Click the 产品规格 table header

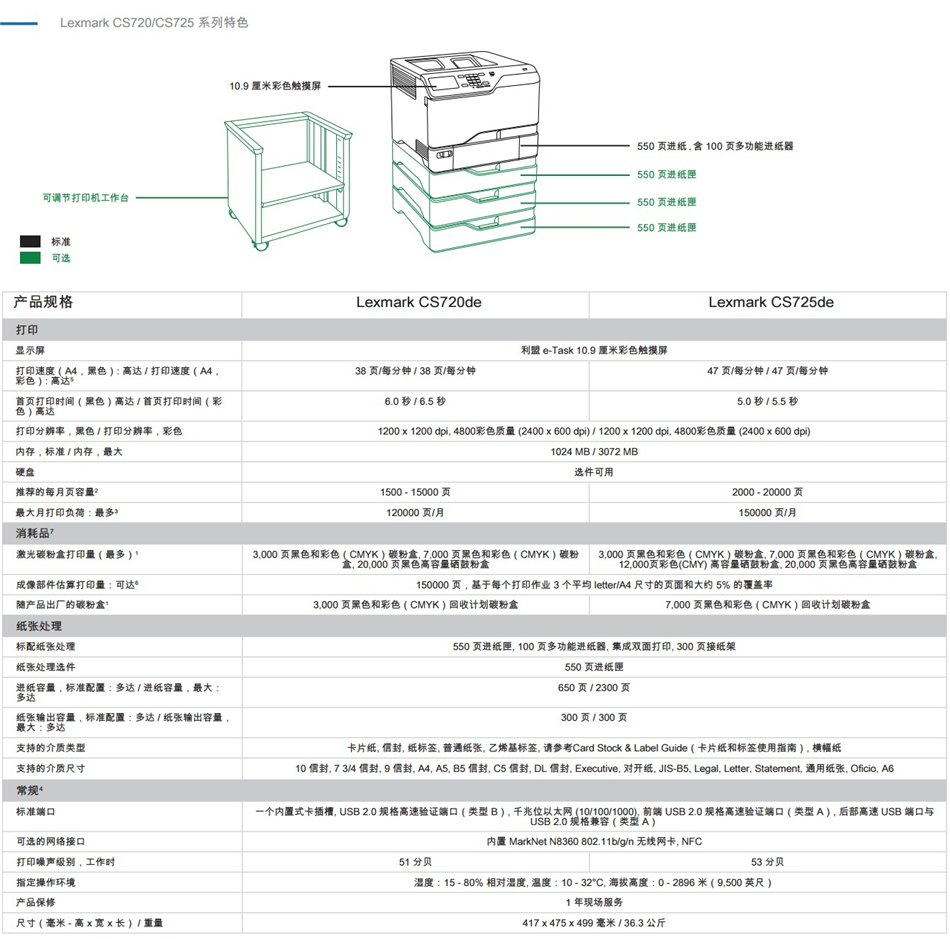43,302
